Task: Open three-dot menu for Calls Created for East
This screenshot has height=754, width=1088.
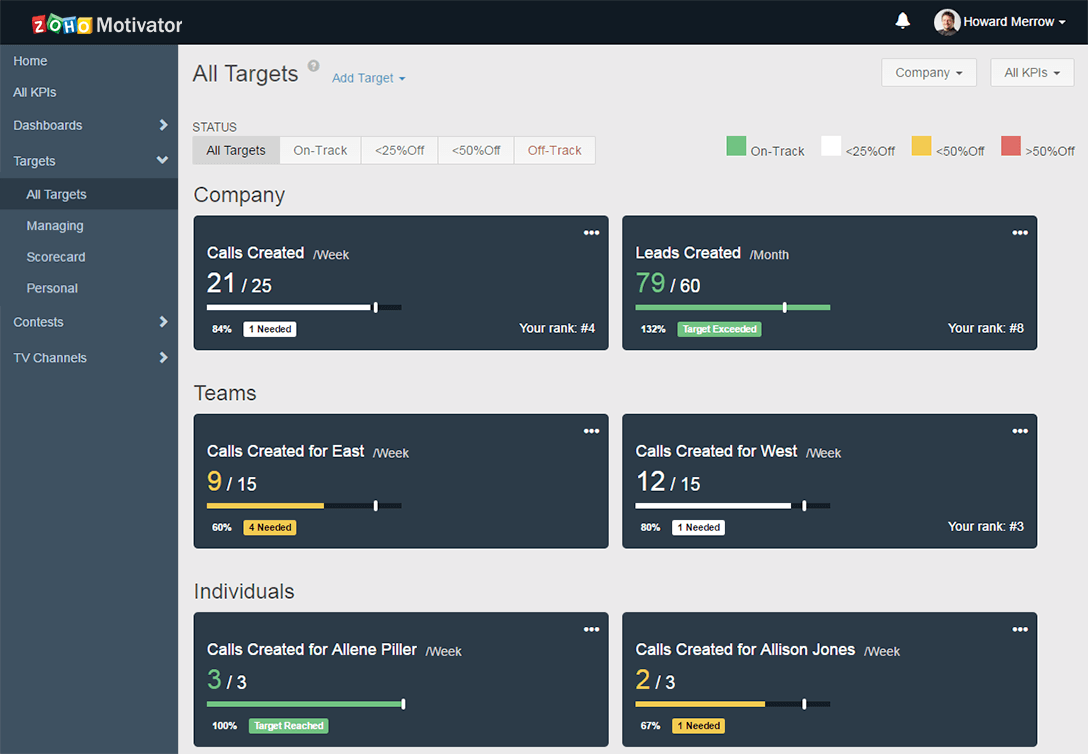Action: pos(591,431)
